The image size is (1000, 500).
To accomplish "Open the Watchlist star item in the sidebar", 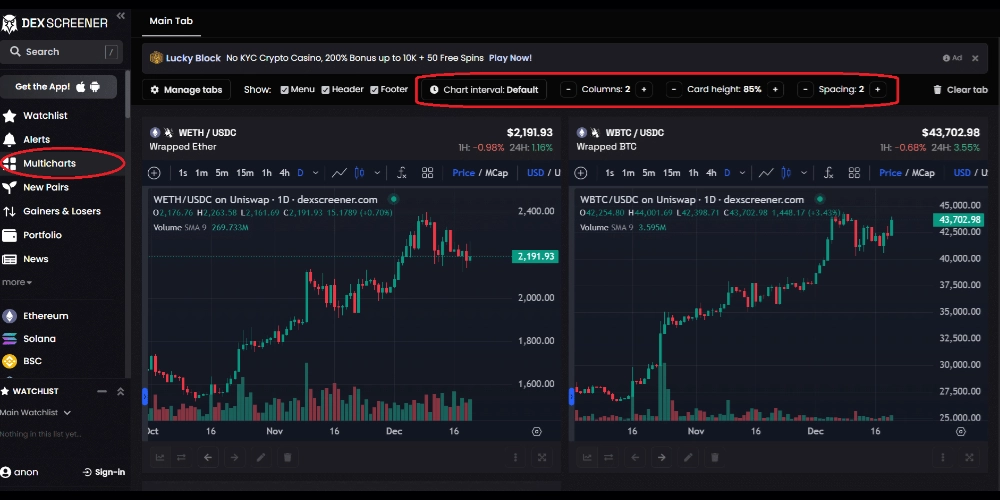I will coord(35,115).
